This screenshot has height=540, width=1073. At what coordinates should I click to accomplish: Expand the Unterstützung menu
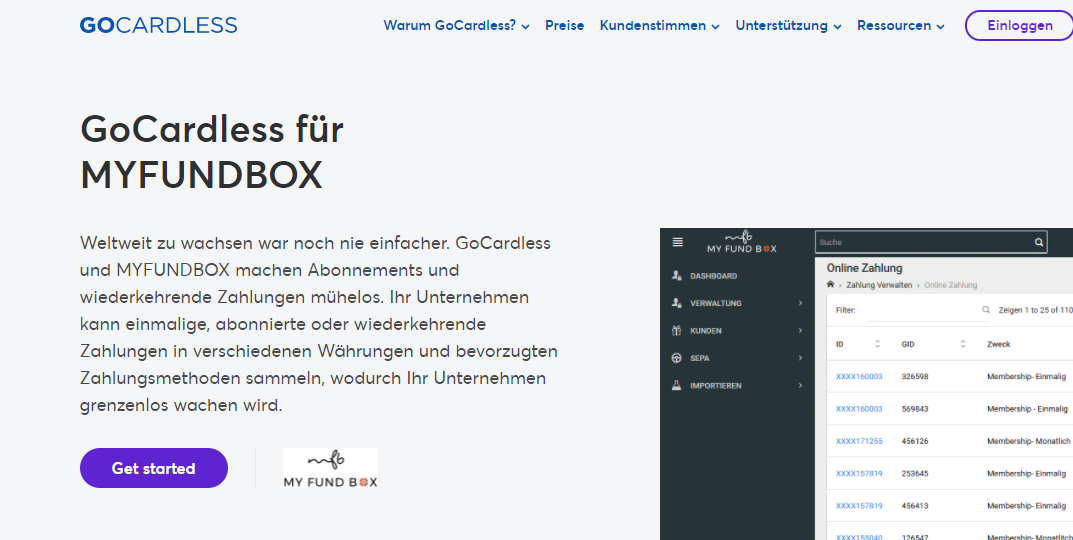(x=788, y=25)
